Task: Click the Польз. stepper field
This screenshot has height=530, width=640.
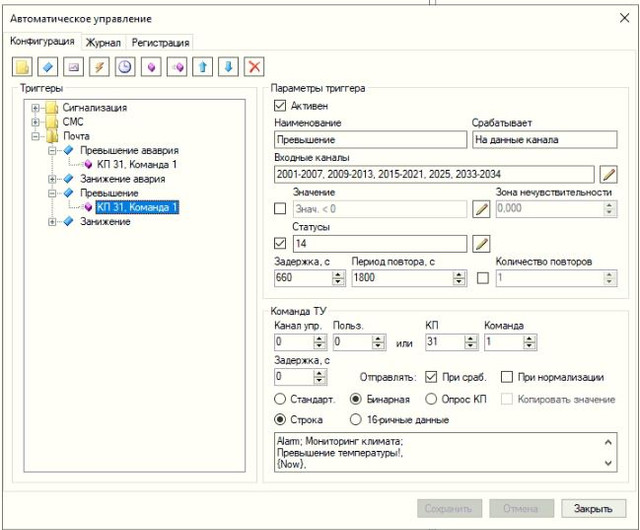Action: 360,342
